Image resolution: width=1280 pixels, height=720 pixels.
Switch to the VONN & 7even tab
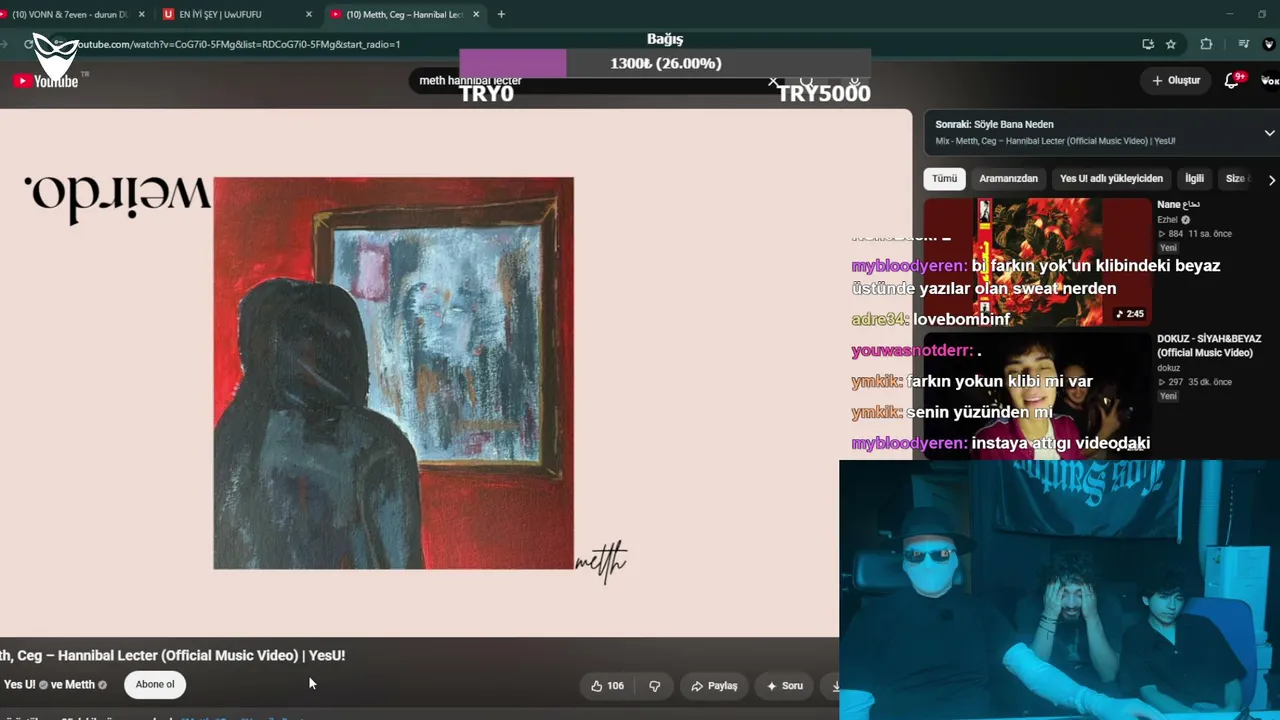70,14
